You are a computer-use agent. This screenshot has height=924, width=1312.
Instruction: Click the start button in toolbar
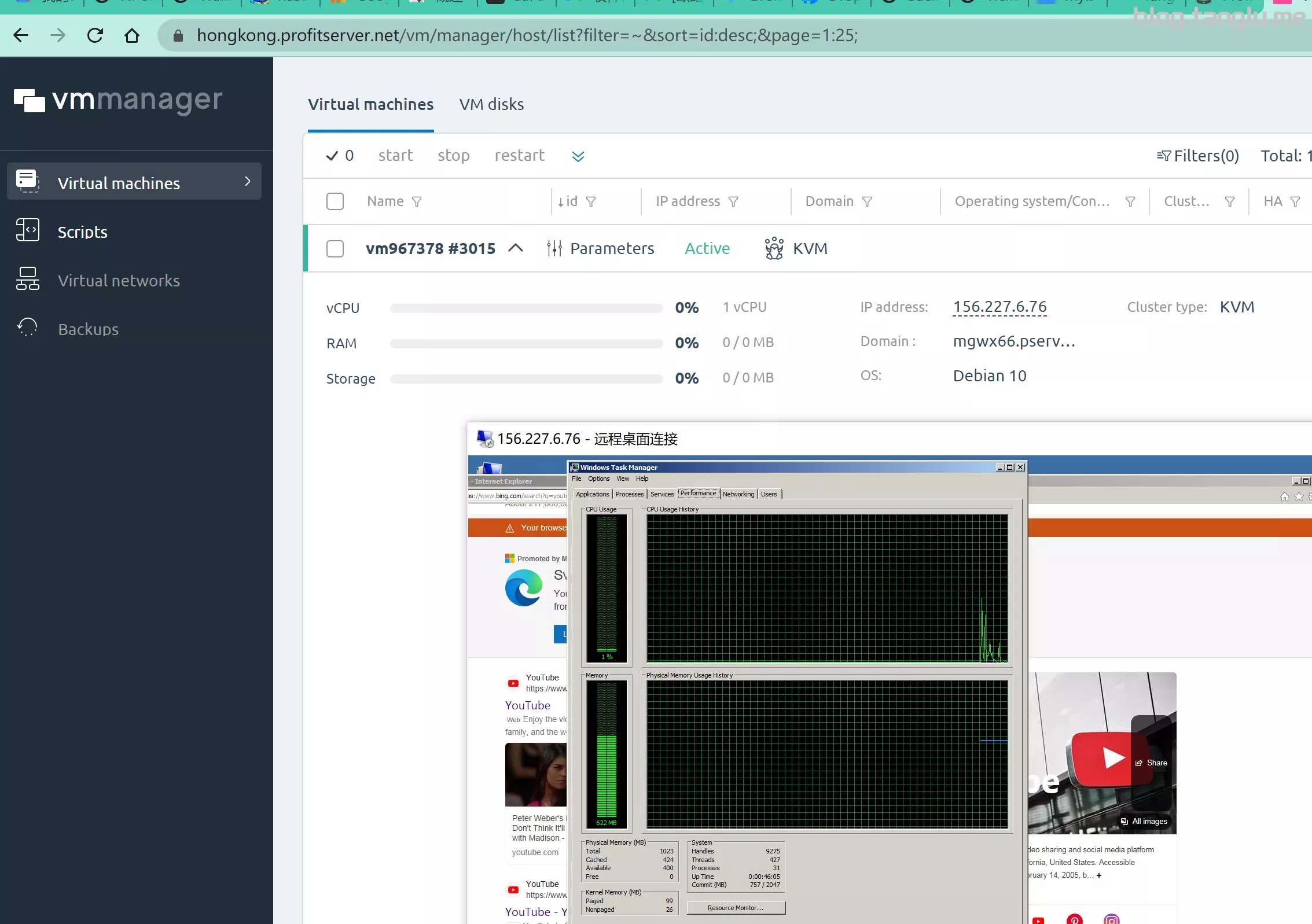point(395,155)
